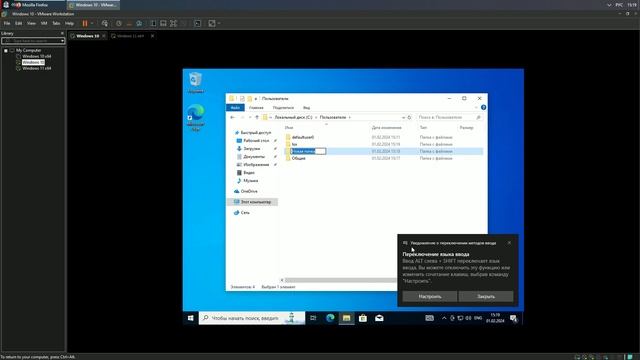Click Локальный диск (C:) in address bar
The image size is (640, 360).
click(293, 118)
